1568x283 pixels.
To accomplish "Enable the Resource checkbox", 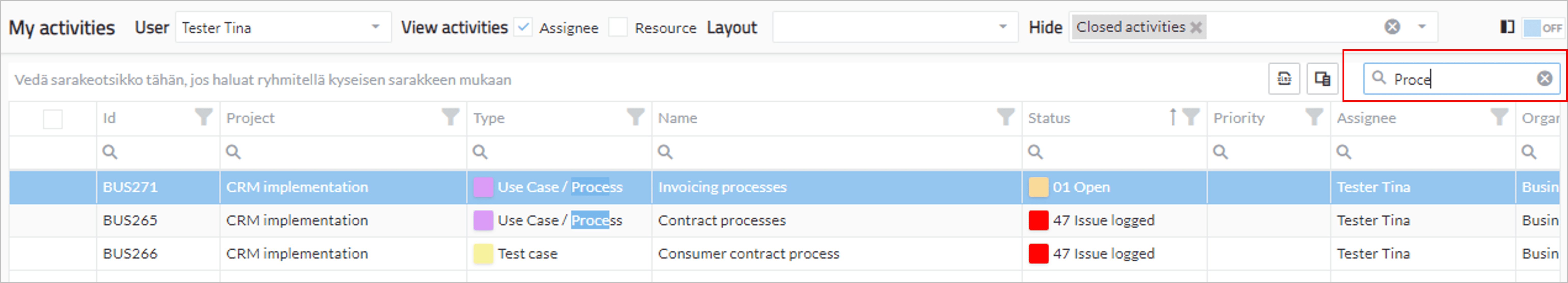I will point(618,27).
